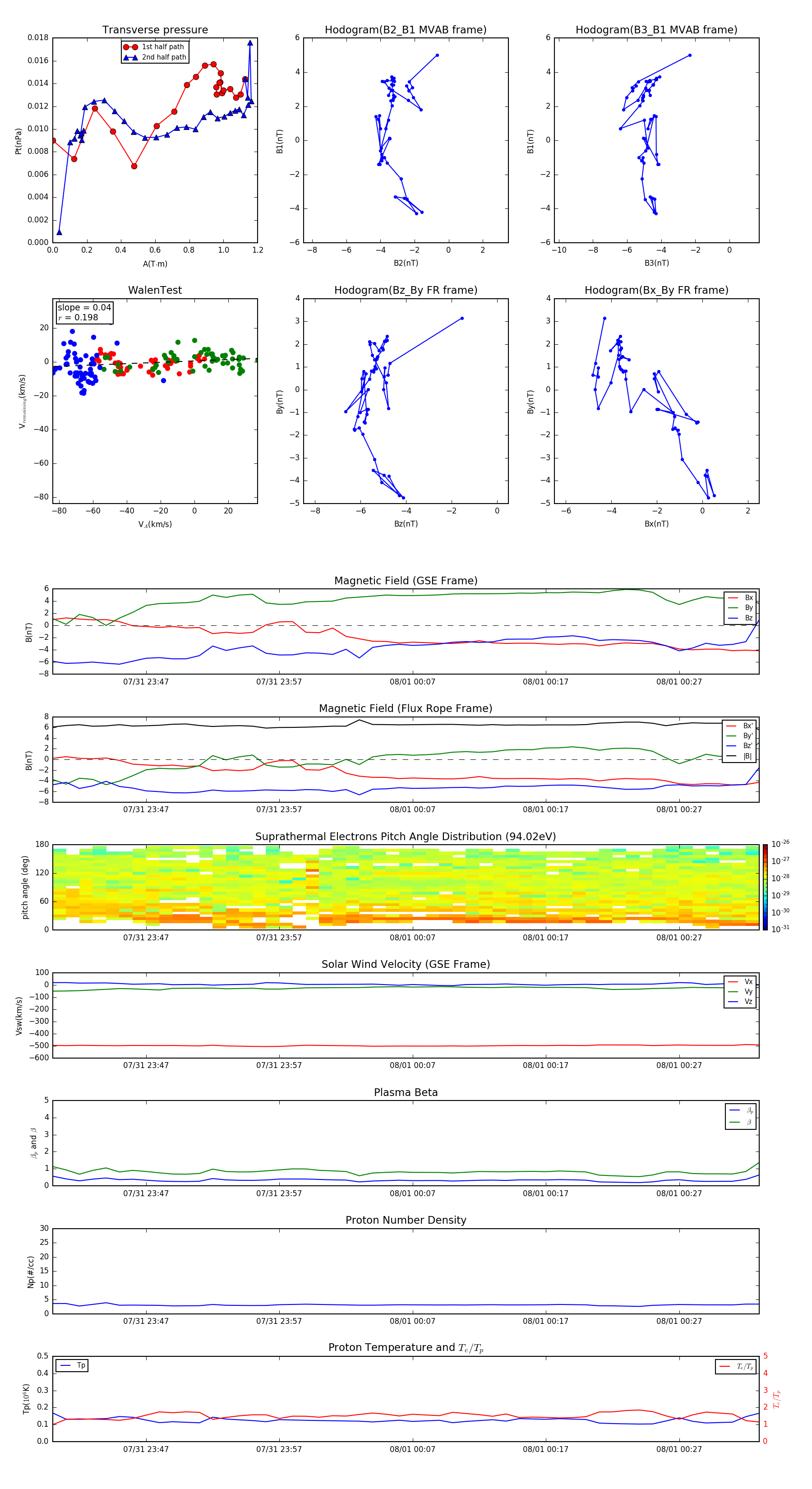
Task: Click the 'Vx' entry in velocity legend
Action: (x=740, y=981)
